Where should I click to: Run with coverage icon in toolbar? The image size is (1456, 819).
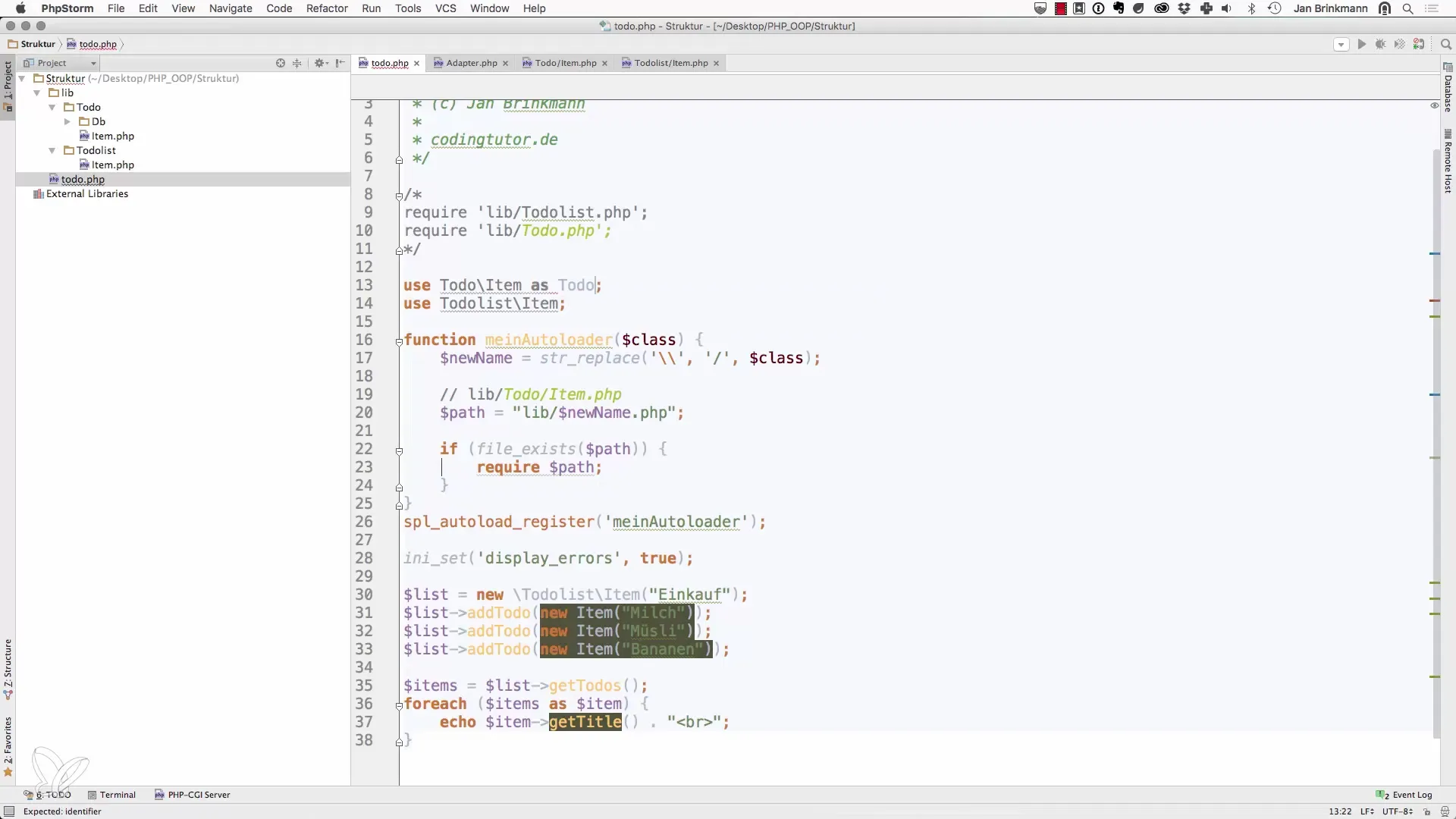pos(1399,44)
